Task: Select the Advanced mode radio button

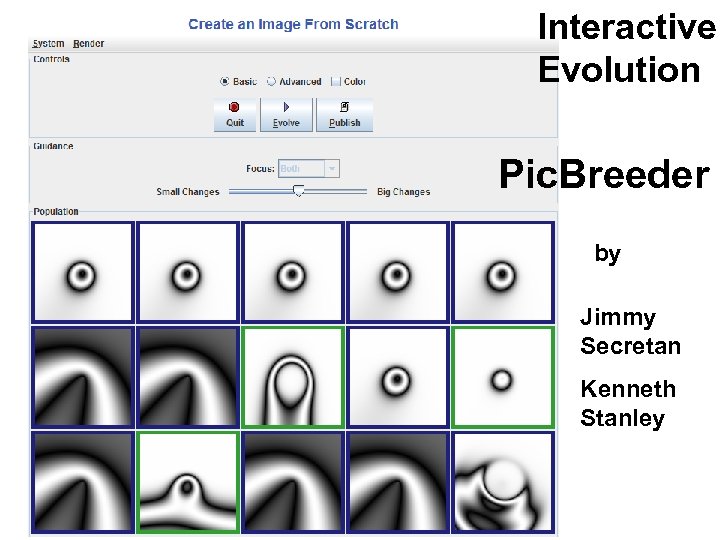Action: pyautogui.click(x=271, y=81)
